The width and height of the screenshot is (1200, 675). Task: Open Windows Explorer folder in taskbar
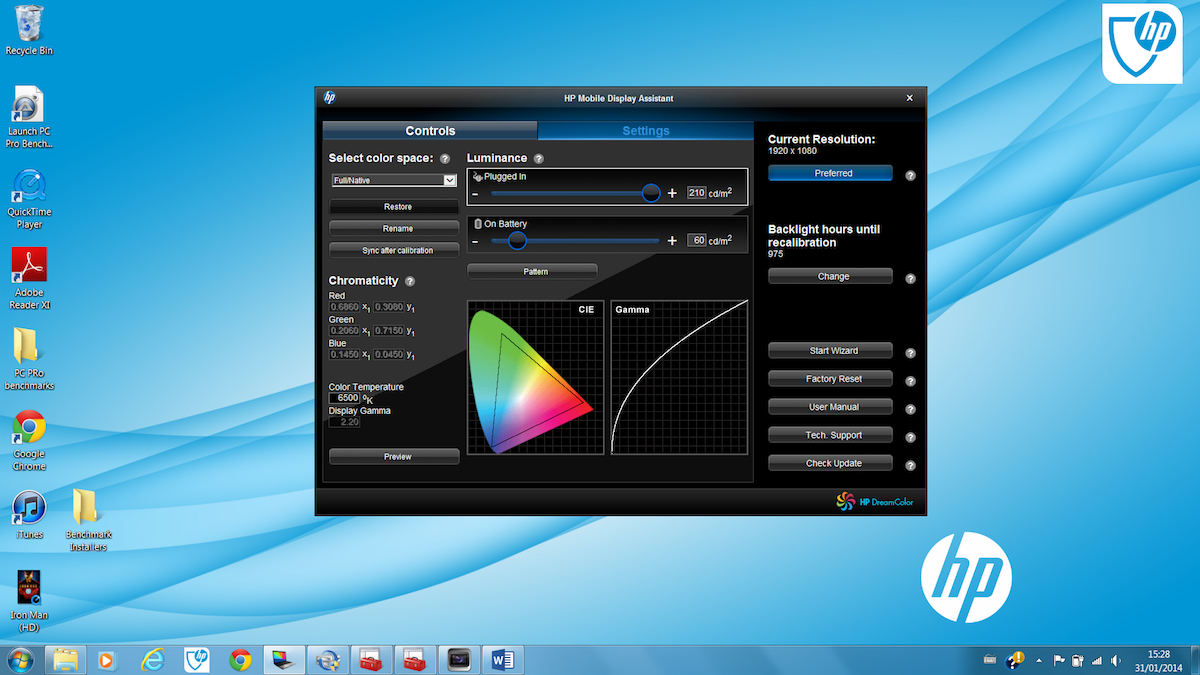pyautogui.click(x=65, y=660)
